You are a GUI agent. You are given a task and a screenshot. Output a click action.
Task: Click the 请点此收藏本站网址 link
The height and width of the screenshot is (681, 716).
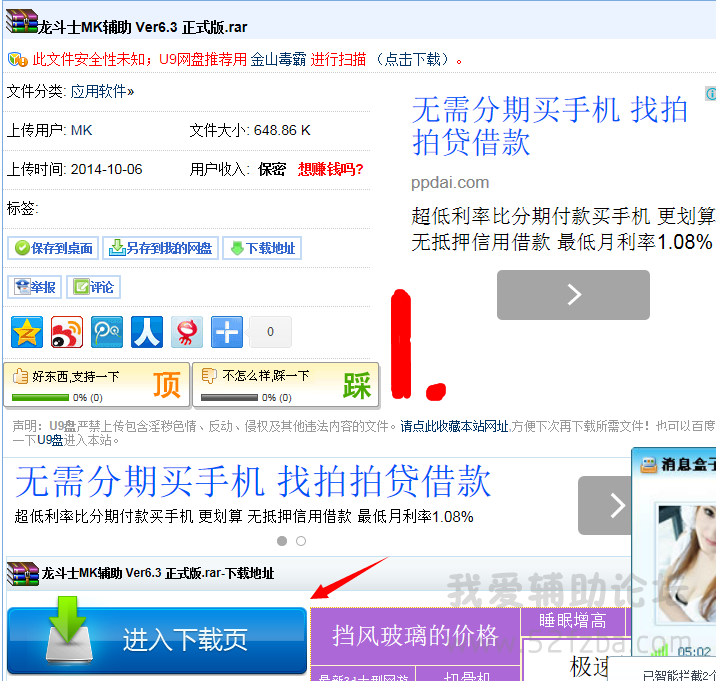(454, 427)
